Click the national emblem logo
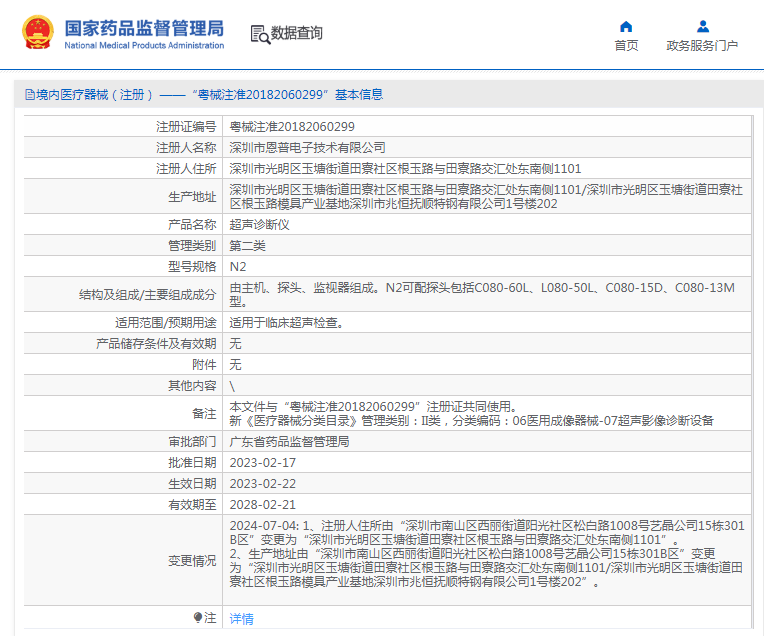764x636 pixels. tap(38, 33)
